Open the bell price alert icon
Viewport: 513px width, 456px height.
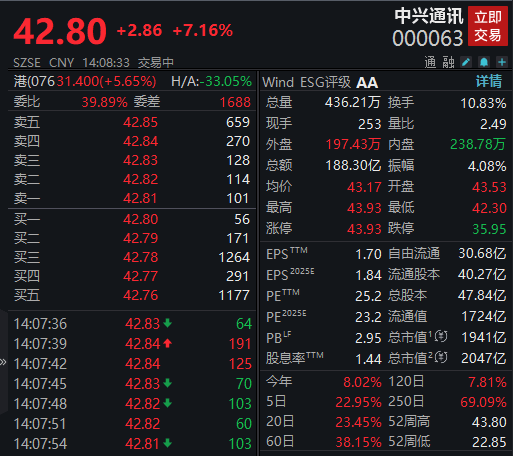pos(484,62)
